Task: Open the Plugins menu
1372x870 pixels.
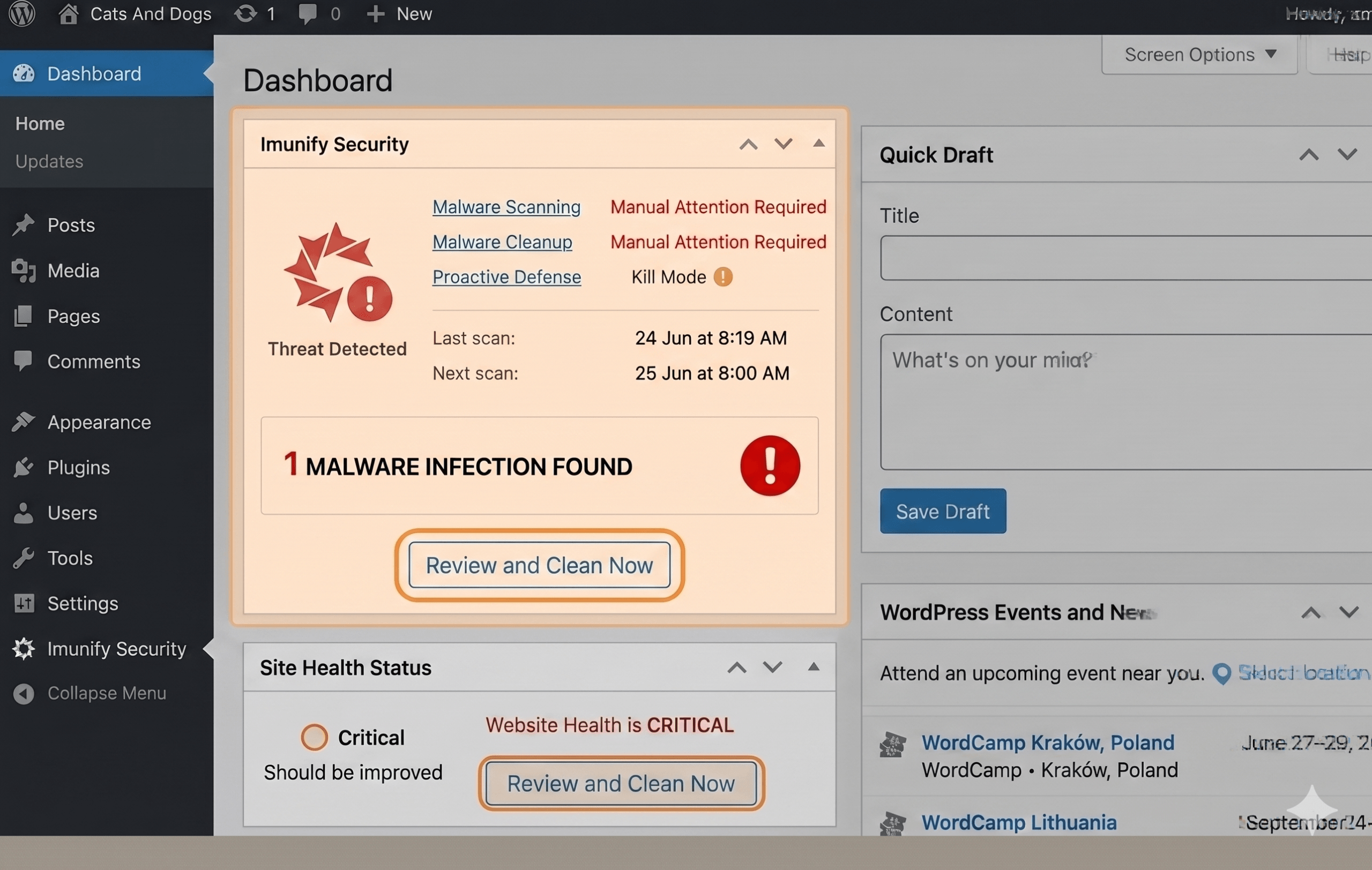Action: [x=79, y=468]
